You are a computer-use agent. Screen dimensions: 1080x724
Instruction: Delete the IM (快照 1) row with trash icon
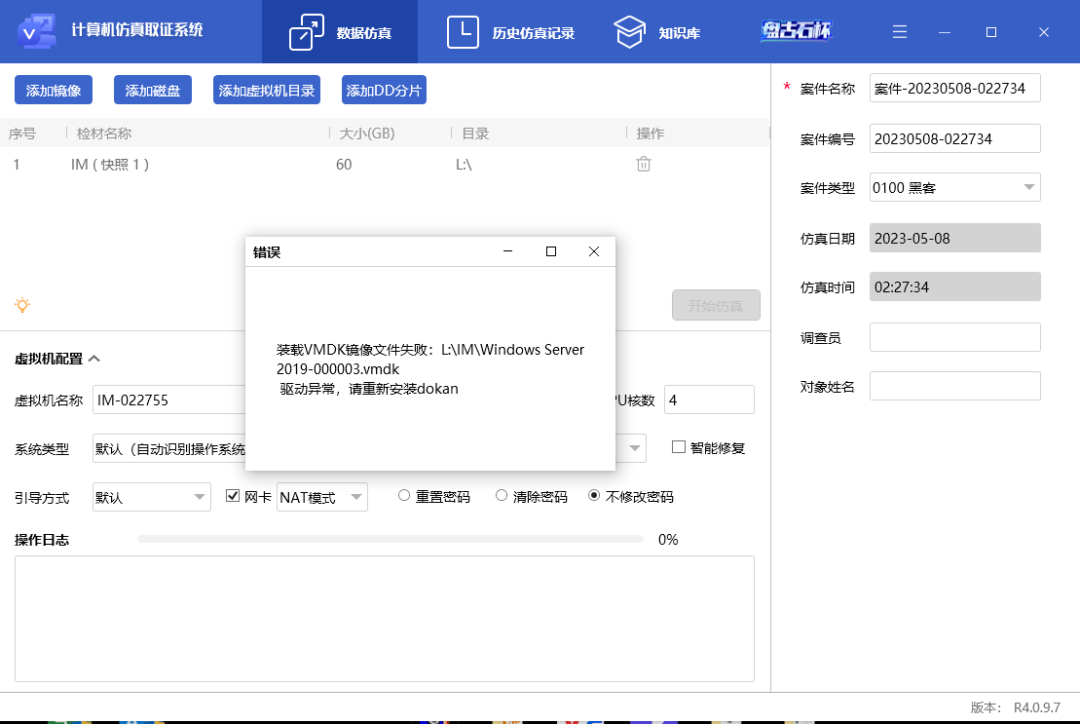click(x=643, y=164)
